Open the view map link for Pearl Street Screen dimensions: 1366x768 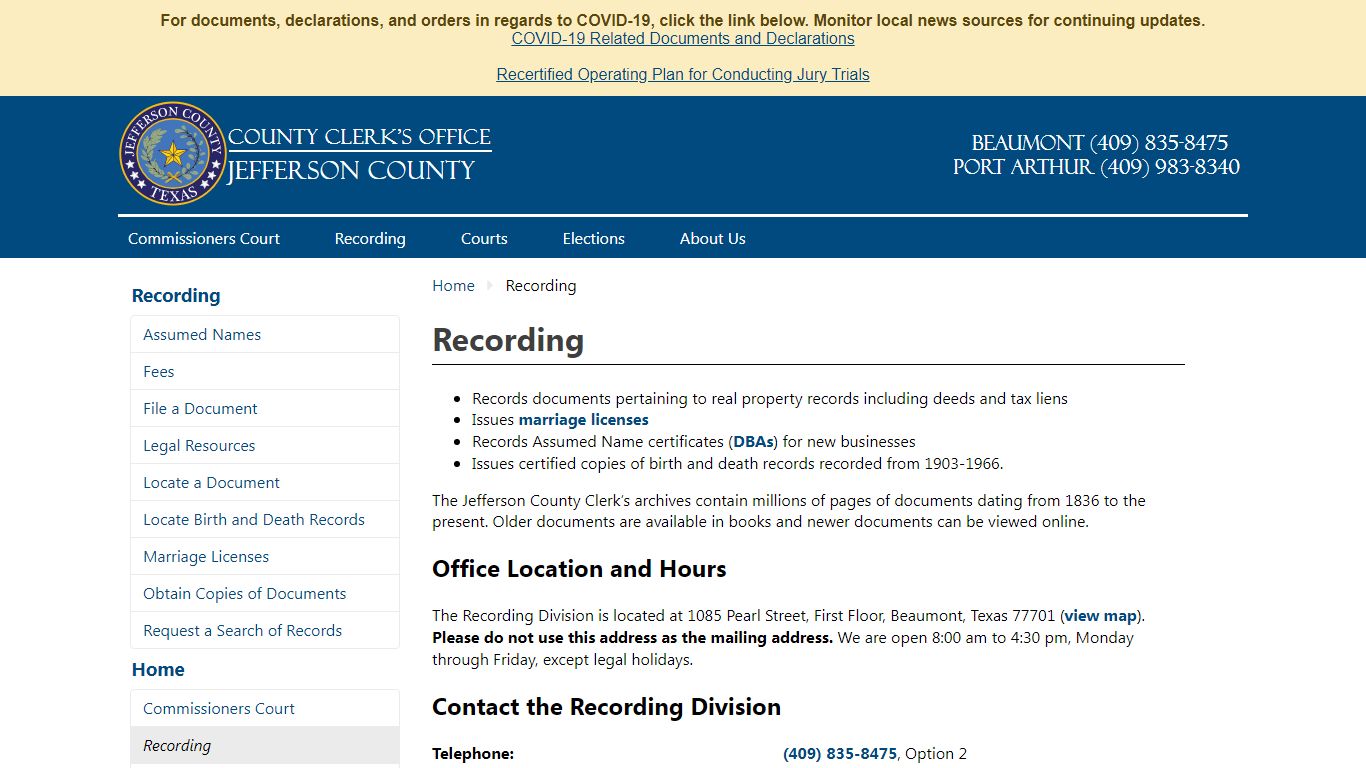pos(1099,615)
